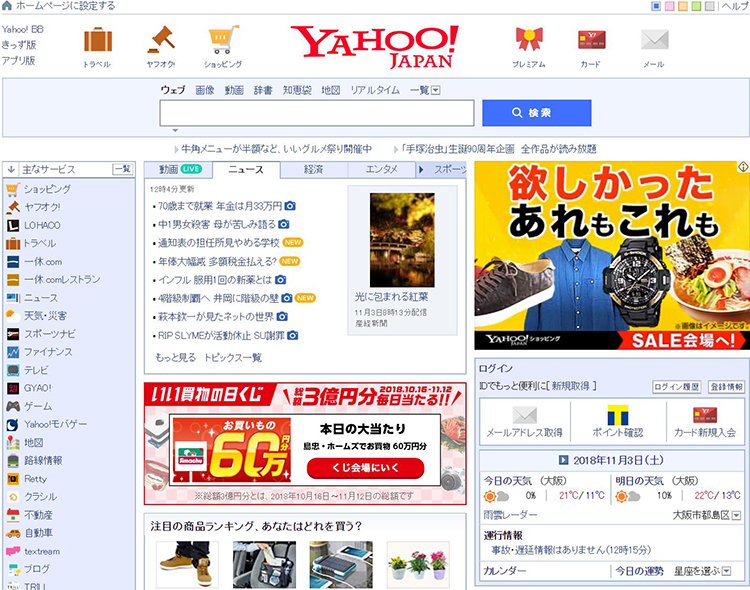This screenshot has height=590, width=750.
Task: Open the Card icon in the header
Action: pyautogui.click(x=592, y=40)
